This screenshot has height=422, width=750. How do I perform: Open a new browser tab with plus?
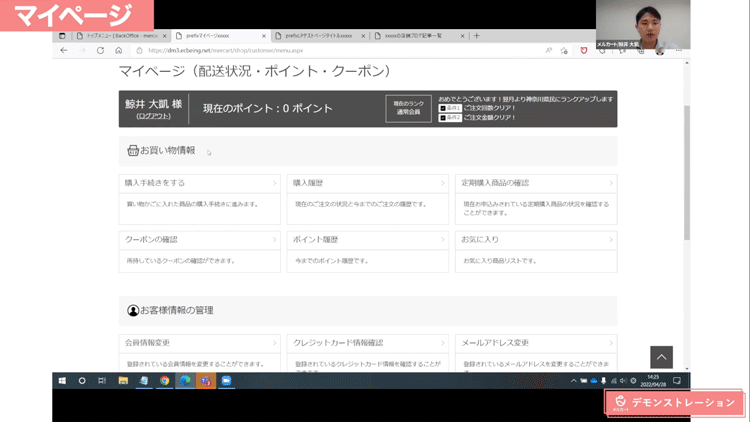[476, 36]
